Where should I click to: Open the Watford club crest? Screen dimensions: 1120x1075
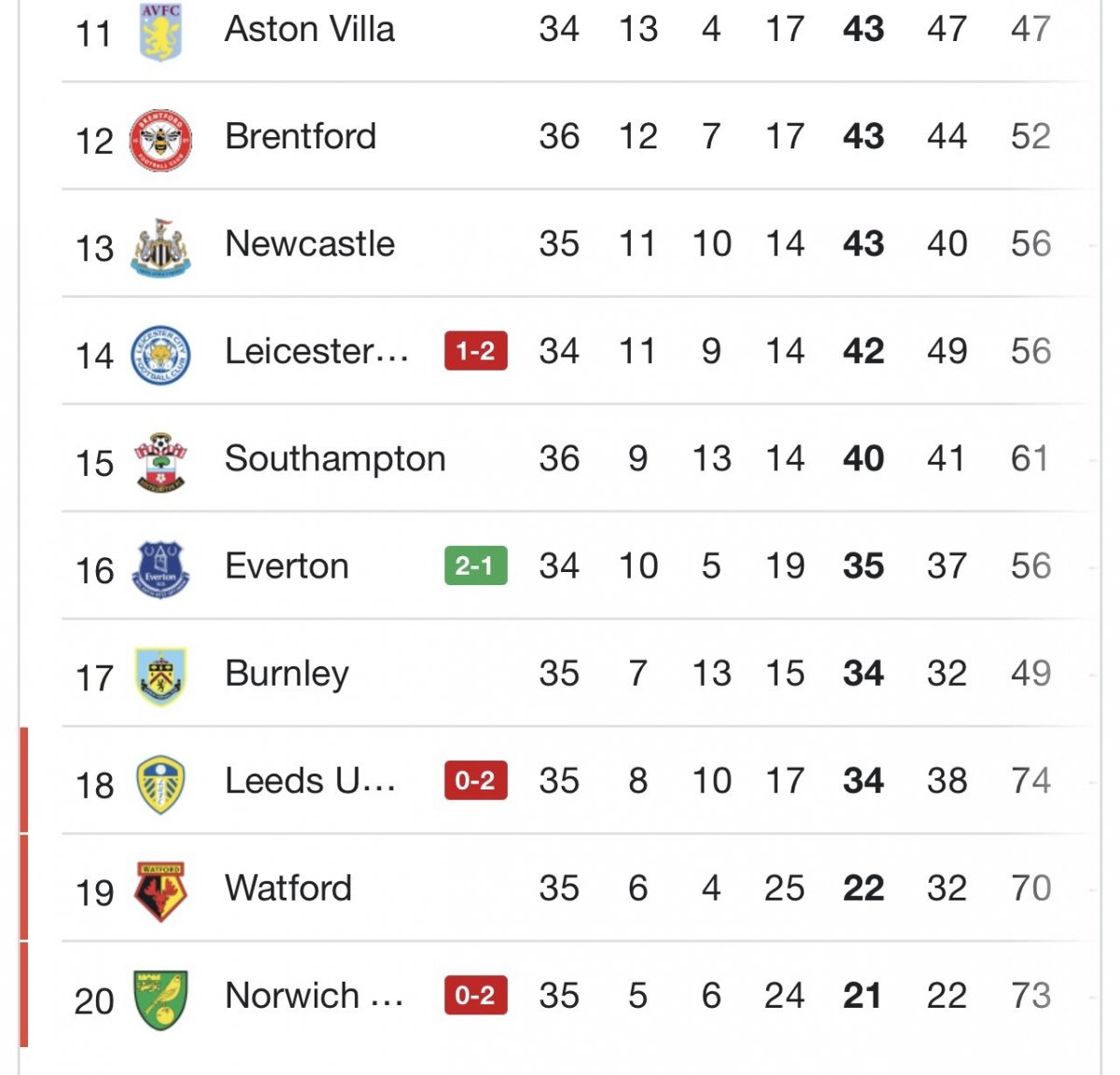(x=161, y=891)
